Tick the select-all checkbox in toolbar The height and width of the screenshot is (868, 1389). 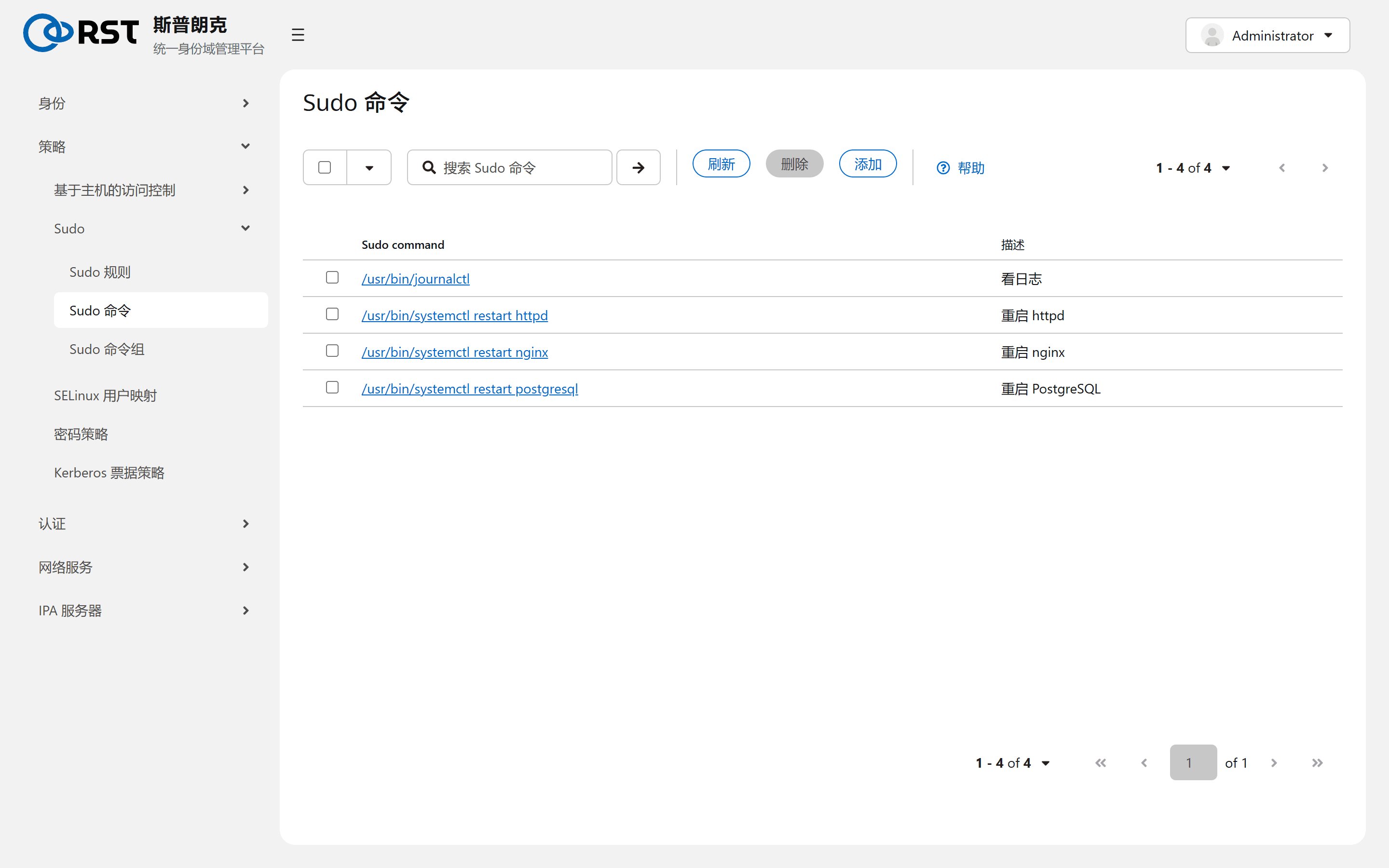(324, 167)
